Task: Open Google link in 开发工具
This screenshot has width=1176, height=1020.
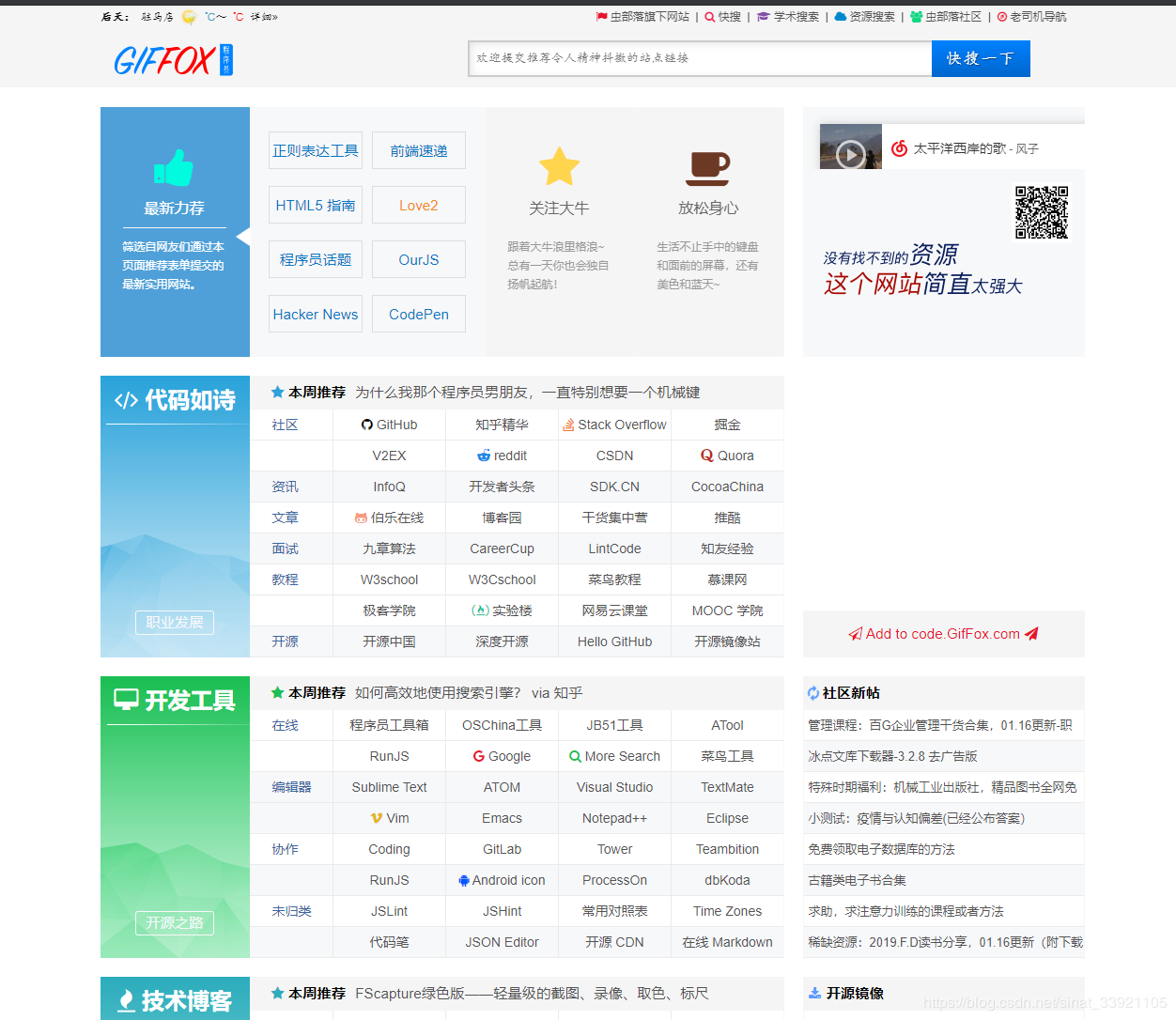Action: pyautogui.click(x=502, y=756)
